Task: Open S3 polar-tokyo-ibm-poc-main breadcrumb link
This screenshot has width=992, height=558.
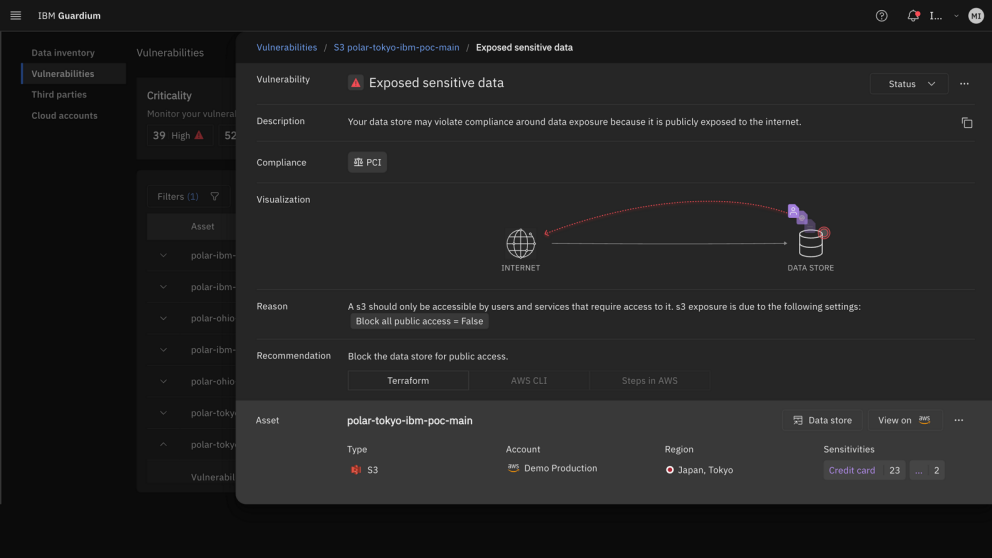Action: (397, 47)
